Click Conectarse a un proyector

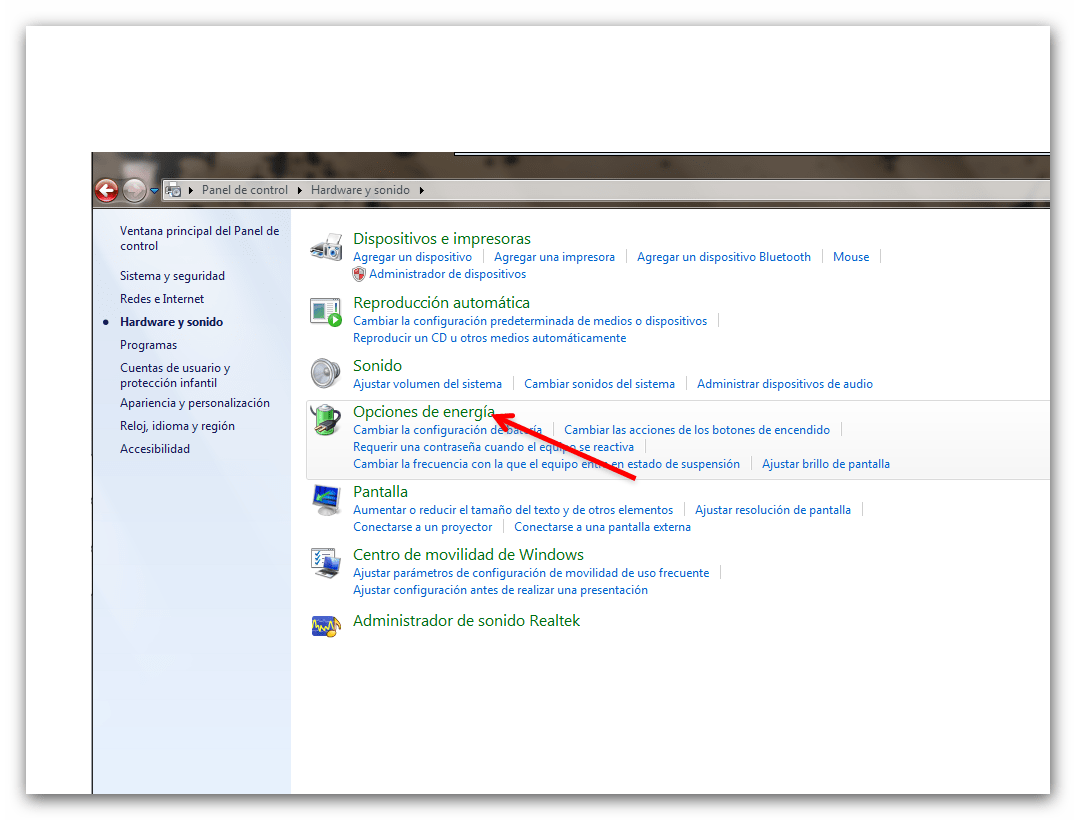(x=423, y=528)
